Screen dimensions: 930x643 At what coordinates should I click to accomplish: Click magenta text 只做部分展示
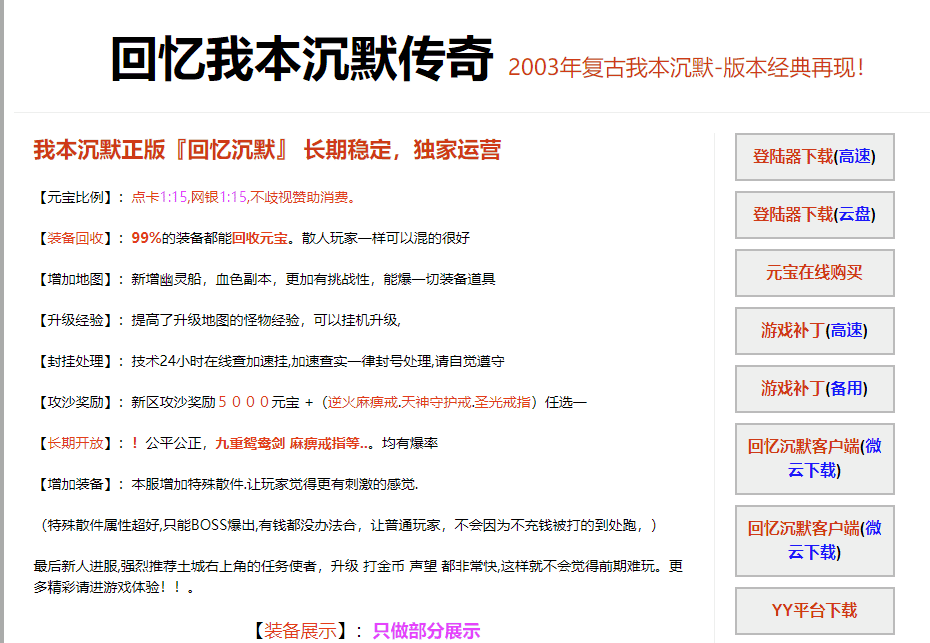coord(426,631)
